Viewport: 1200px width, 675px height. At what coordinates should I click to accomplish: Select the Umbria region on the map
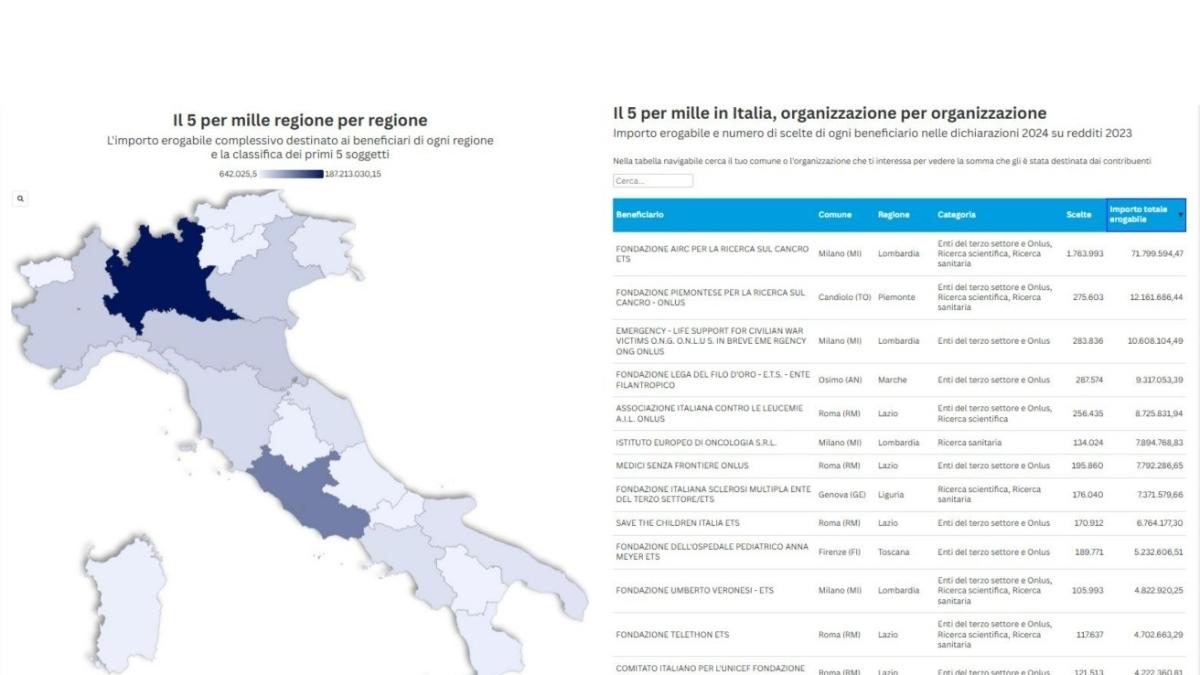pyautogui.click(x=299, y=433)
